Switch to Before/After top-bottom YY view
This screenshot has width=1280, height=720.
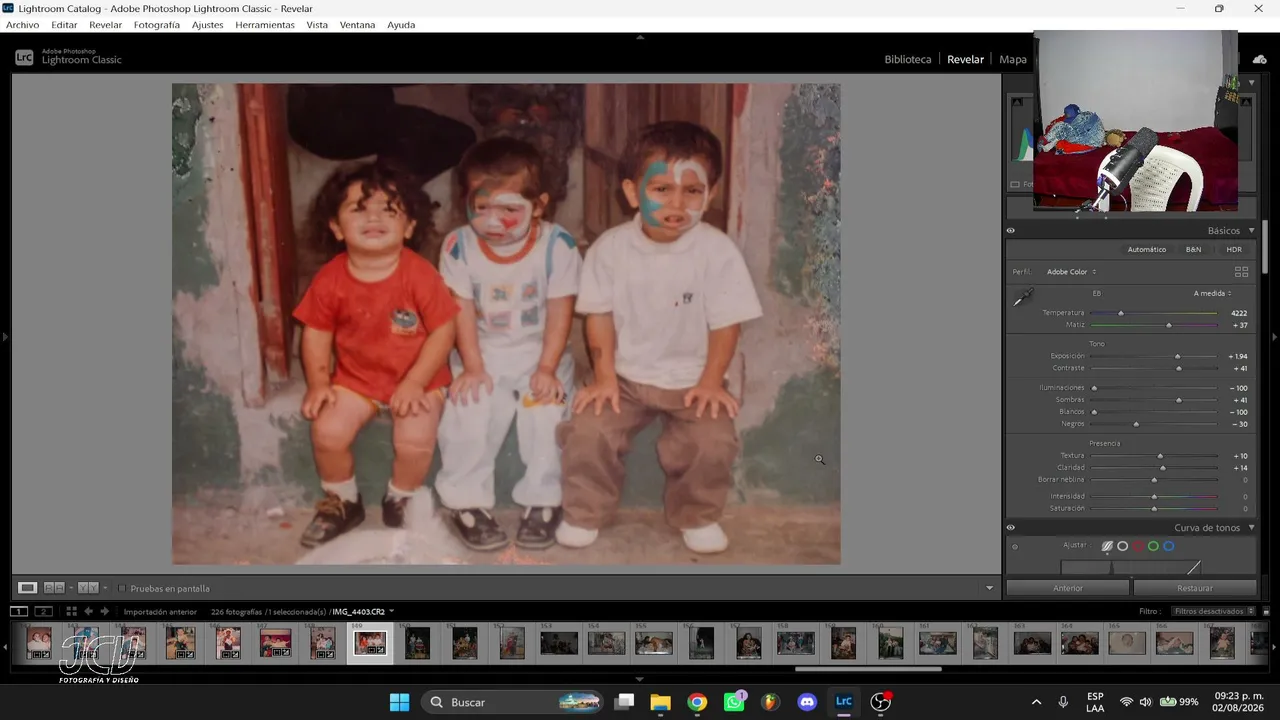(x=87, y=588)
